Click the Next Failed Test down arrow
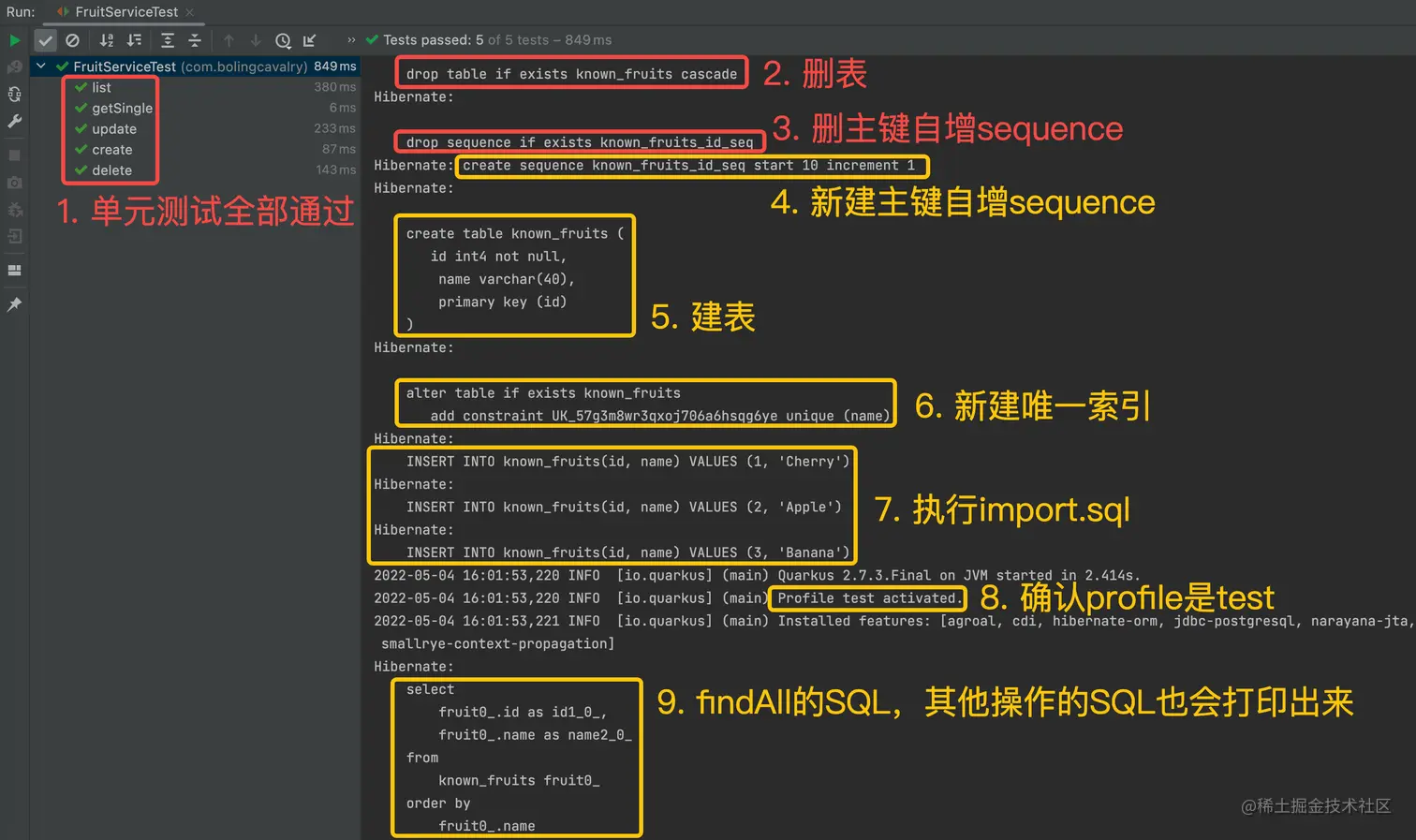The image size is (1416, 840). coord(255,40)
